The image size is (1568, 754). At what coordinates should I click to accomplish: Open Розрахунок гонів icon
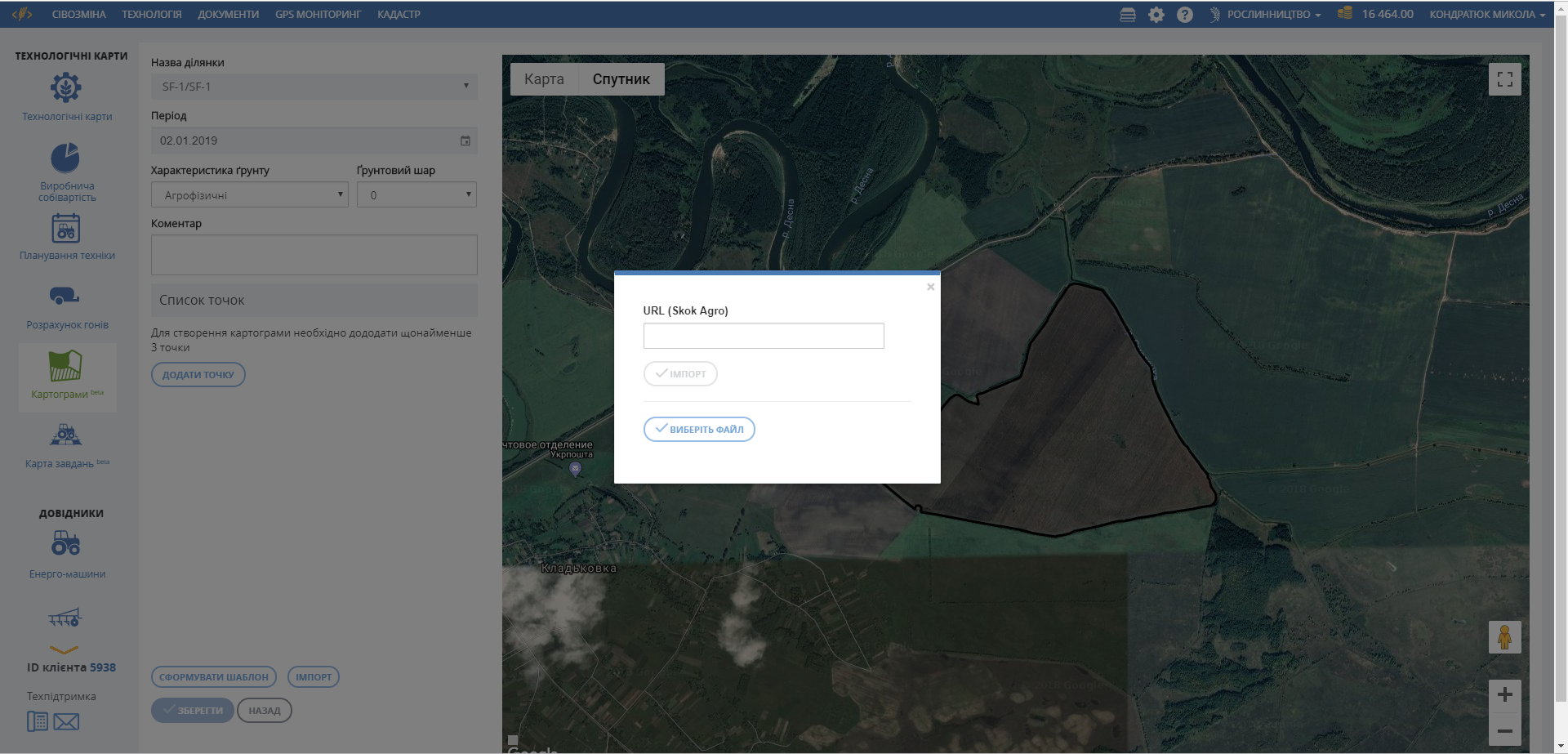tap(65, 296)
